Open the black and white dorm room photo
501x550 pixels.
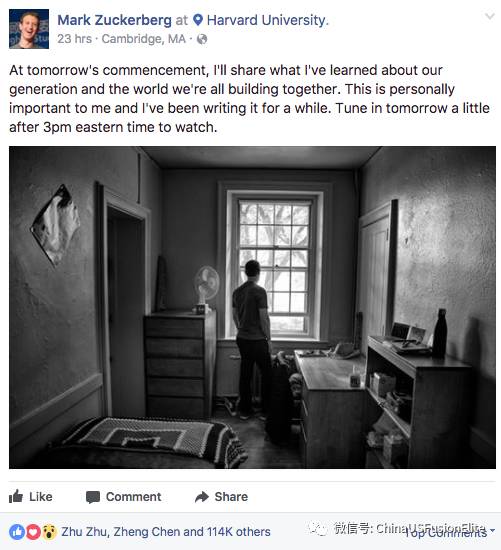(252, 307)
